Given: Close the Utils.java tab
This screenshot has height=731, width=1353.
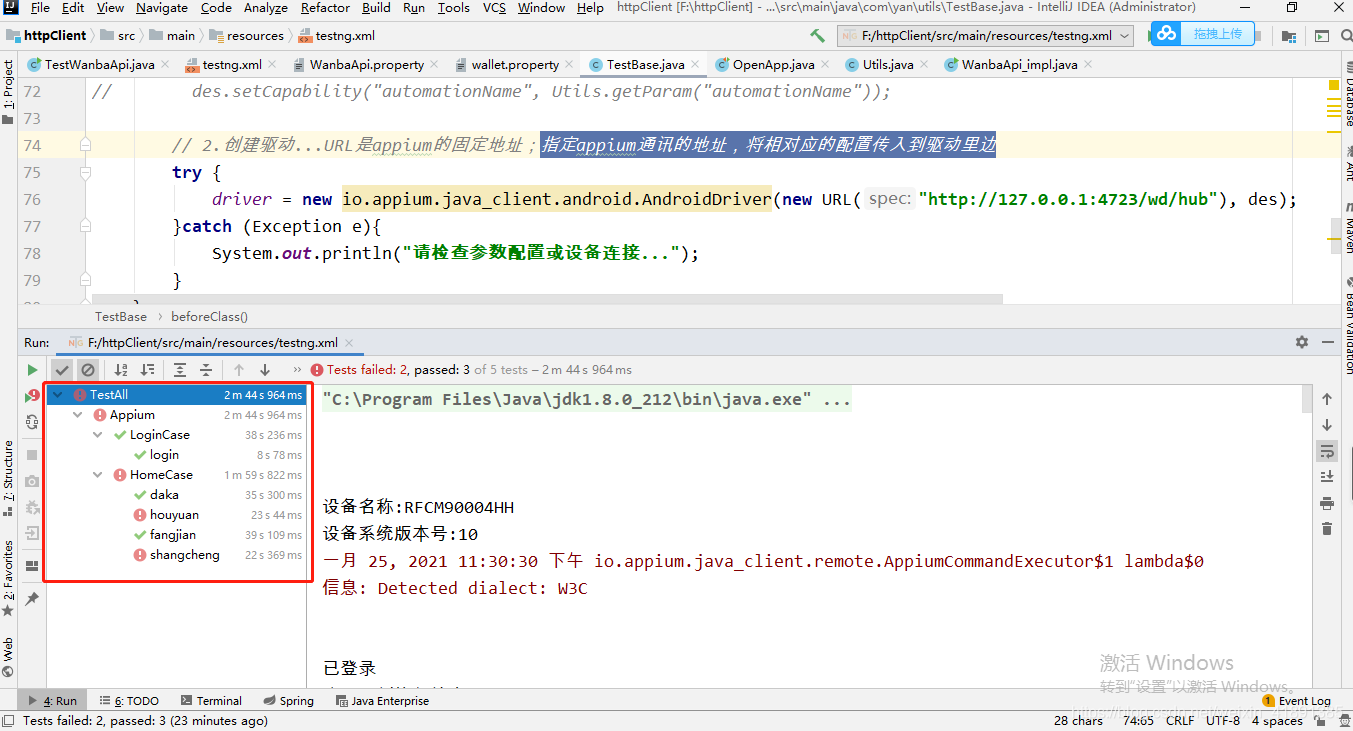Looking at the screenshot, I should tap(924, 66).
